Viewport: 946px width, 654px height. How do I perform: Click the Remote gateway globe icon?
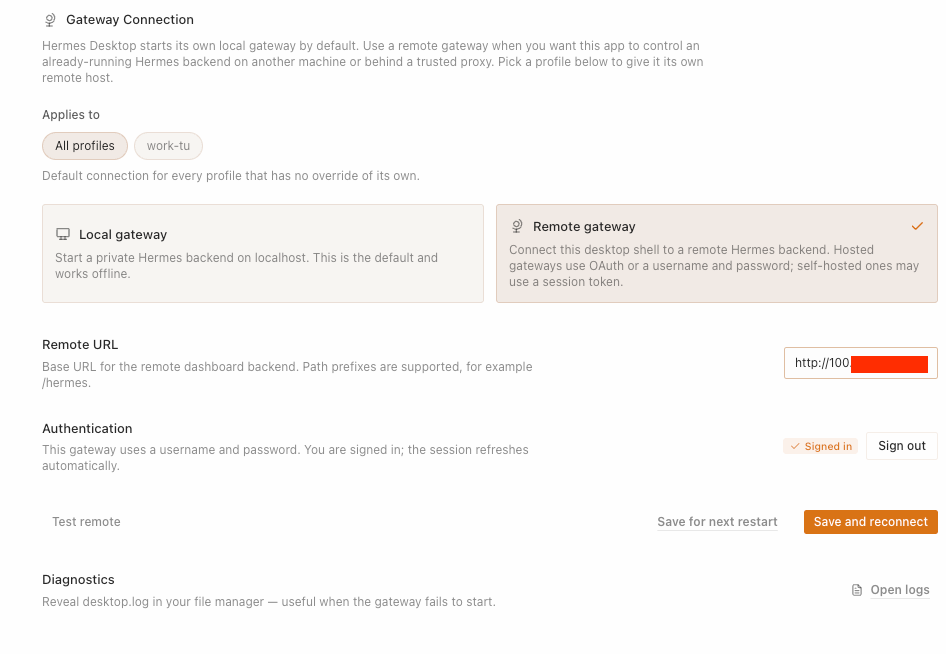point(517,226)
